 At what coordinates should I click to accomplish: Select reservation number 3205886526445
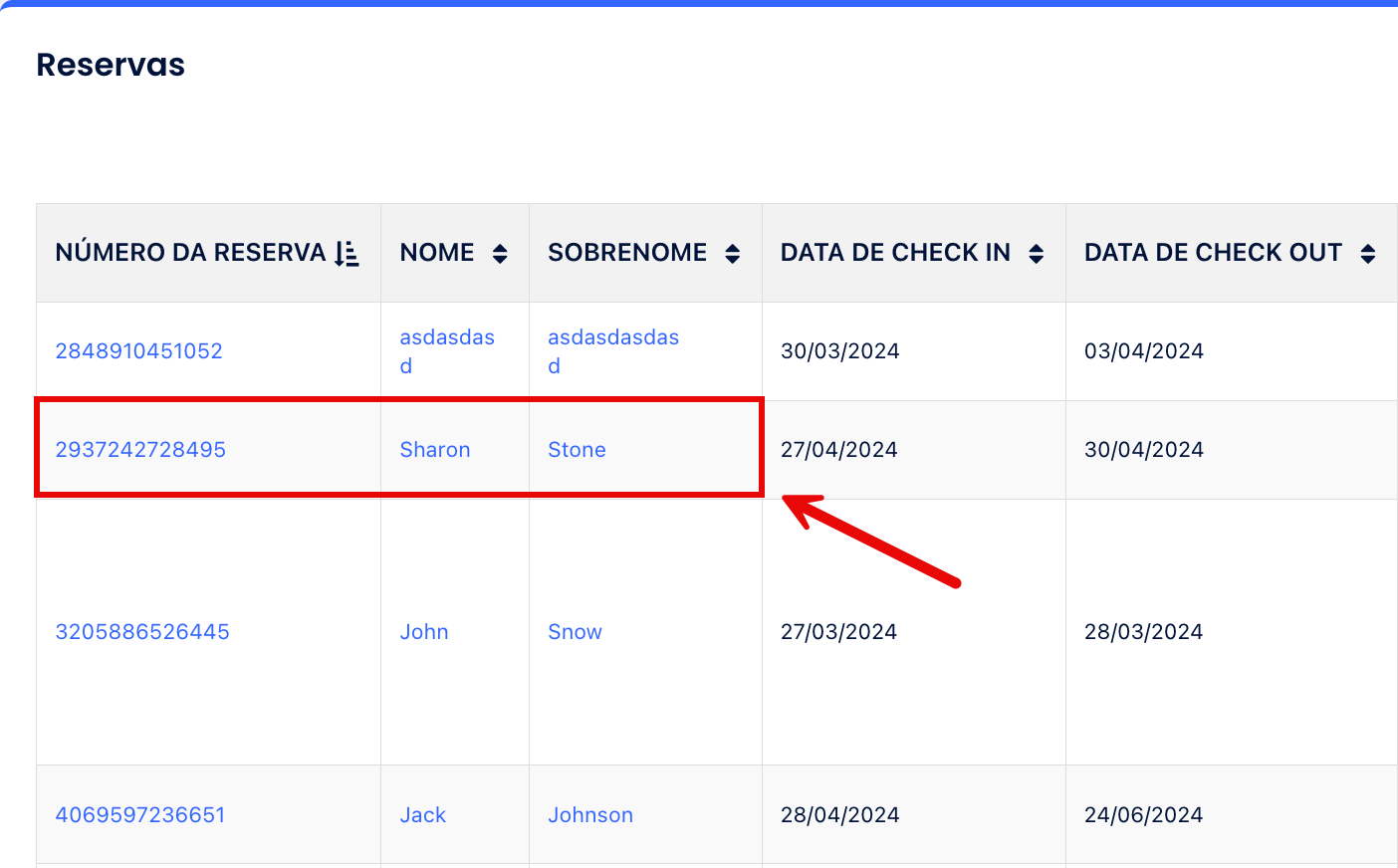click(142, 632)
